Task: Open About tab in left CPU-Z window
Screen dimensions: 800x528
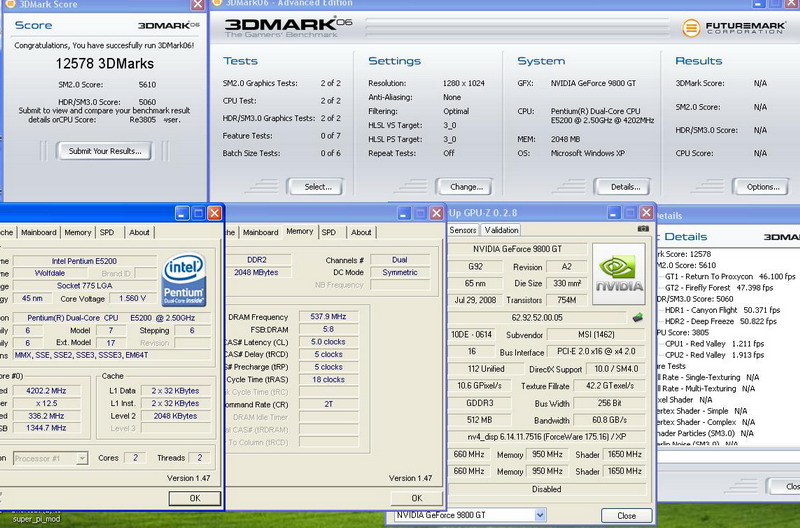Action: pyautogui.click(x=139, y=232)
